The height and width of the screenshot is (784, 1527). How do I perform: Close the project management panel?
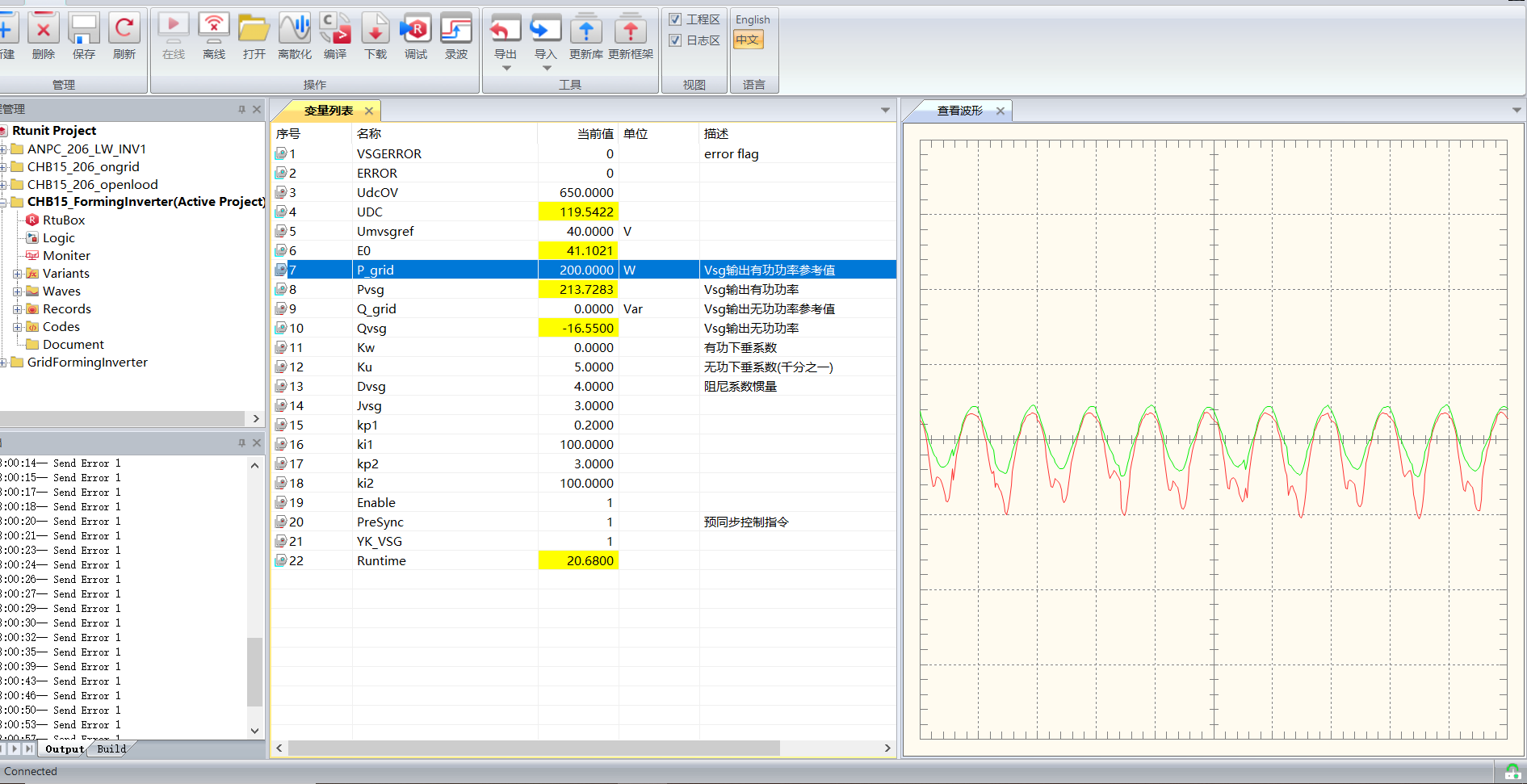[257, 109]
